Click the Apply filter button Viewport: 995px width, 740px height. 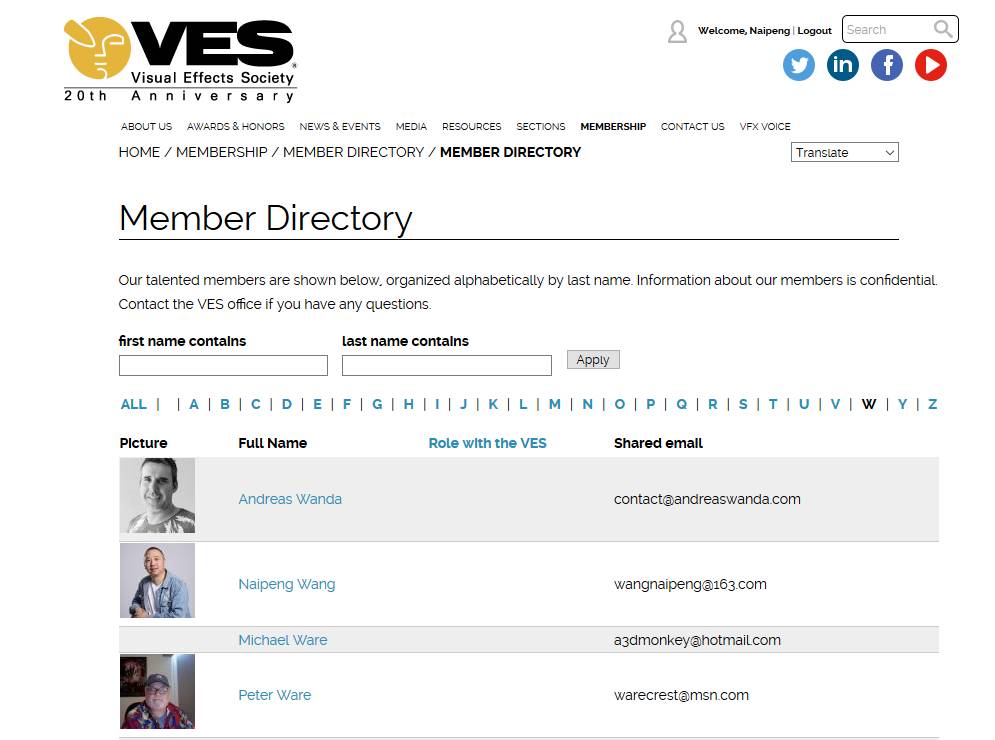point(593,360)
